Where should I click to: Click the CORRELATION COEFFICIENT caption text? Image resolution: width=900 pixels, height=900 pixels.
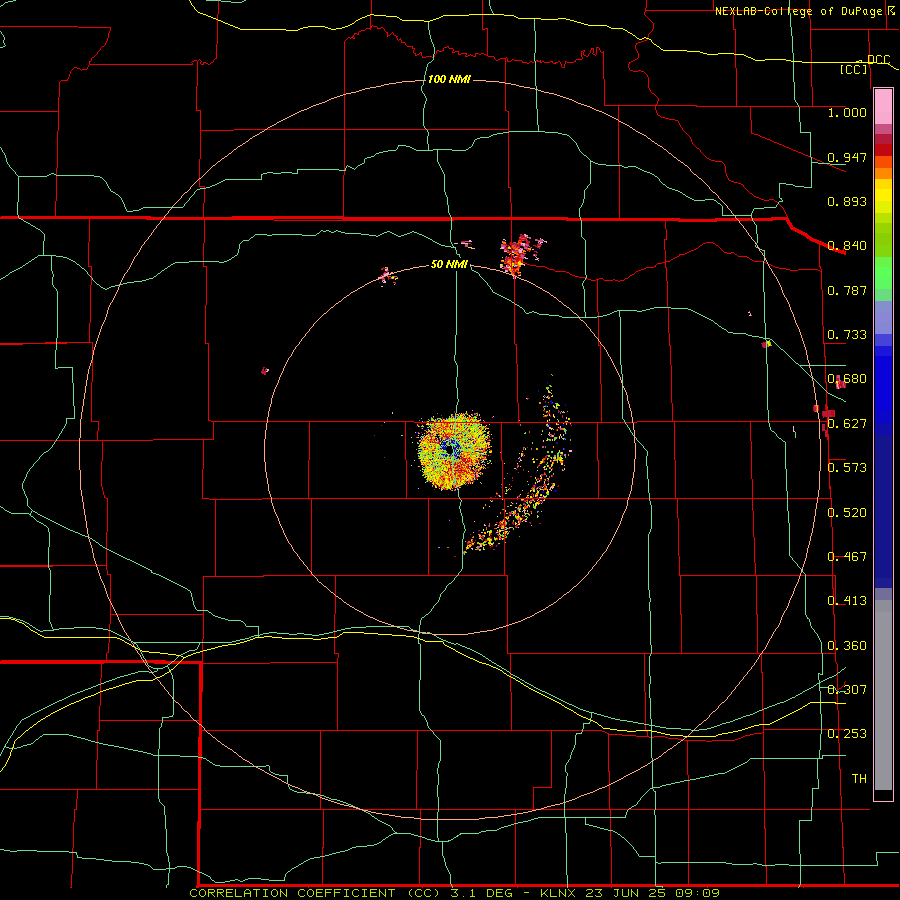click(x=292, y=893)
